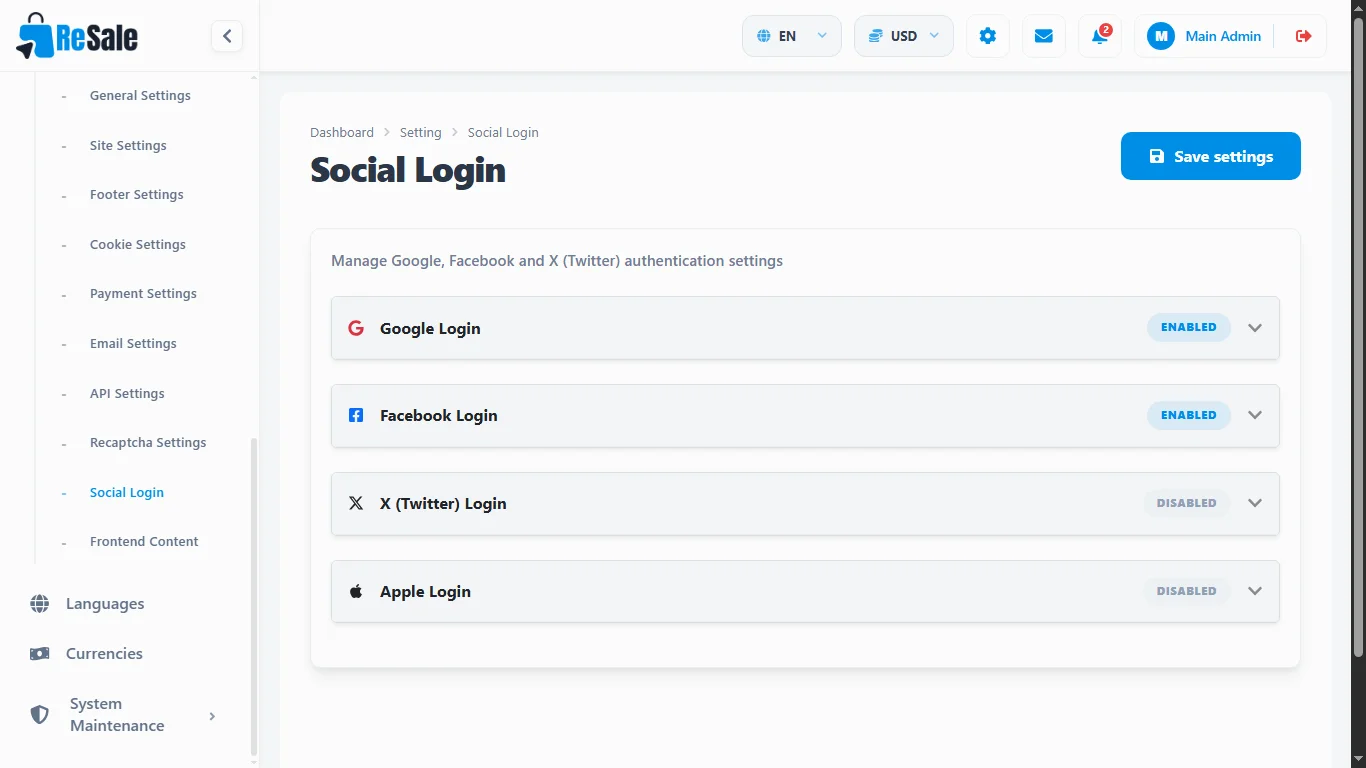Click the M user avatar
1366x768 pixels.
click(1161, 36)
